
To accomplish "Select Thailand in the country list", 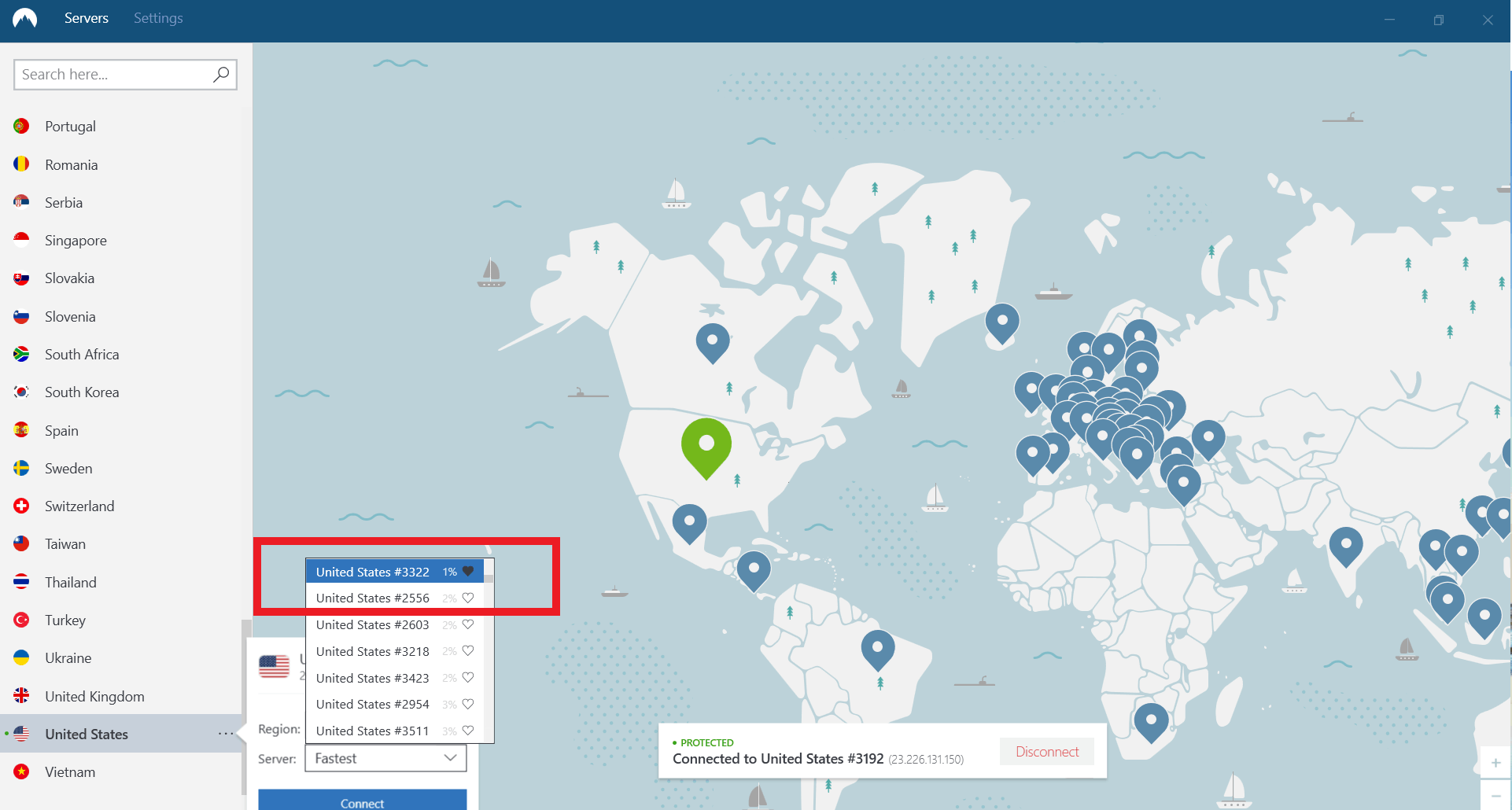I will pyautogui.click(x=121, y=582).
